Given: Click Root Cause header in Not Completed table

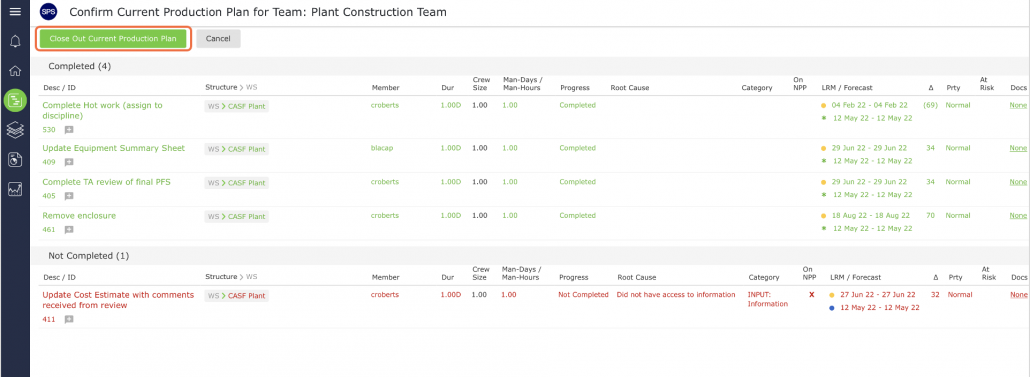Looking at the screenshot, I should pyautogui.click(x=637, y=277).
